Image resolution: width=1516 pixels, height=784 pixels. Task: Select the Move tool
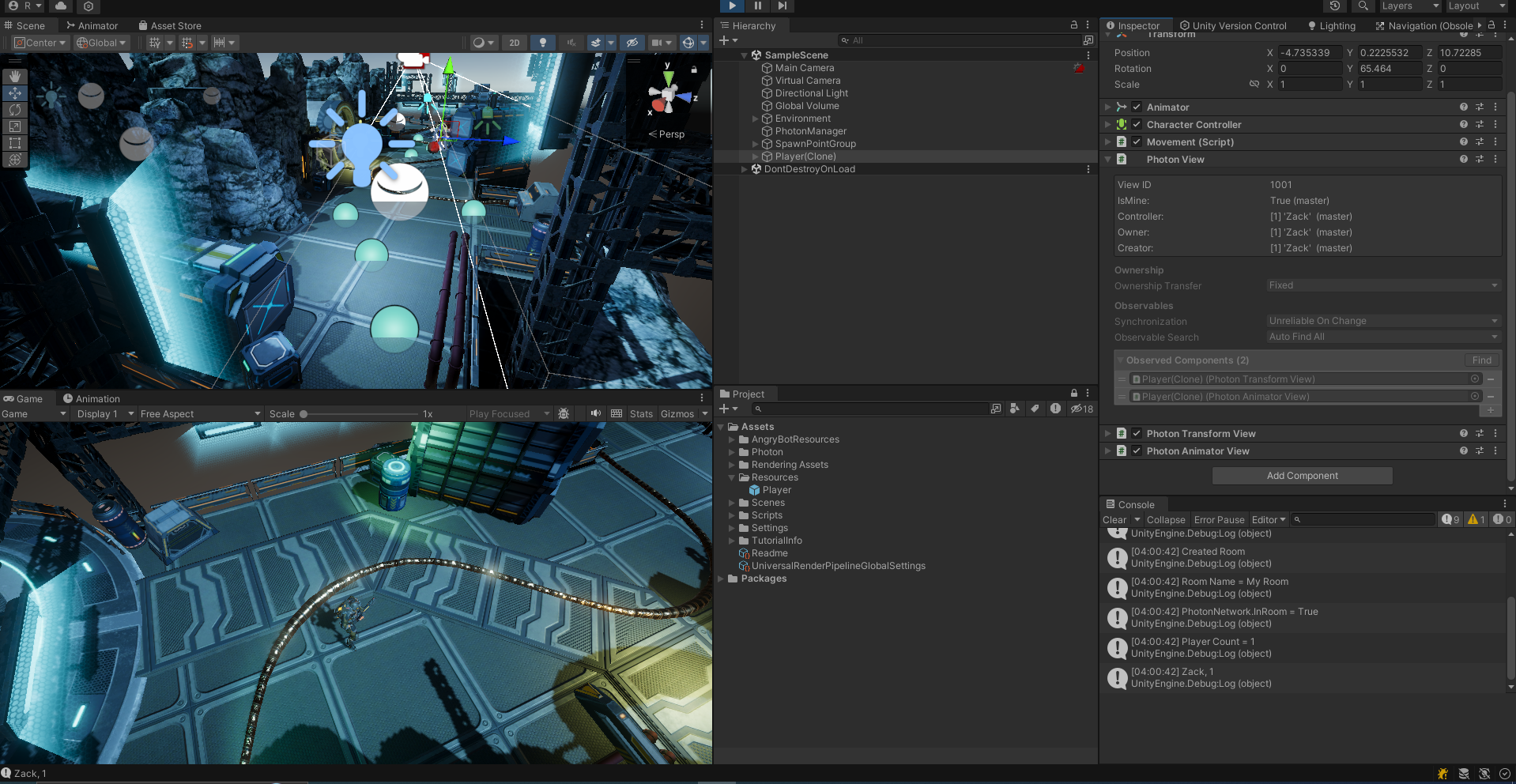[x=15, y=93]
